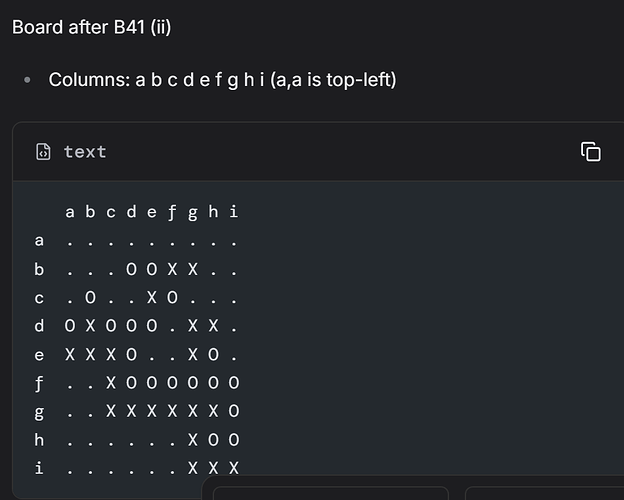Click row label 'b' on the board's left edge
624x500 pixels.
click(x=40, y=269)
